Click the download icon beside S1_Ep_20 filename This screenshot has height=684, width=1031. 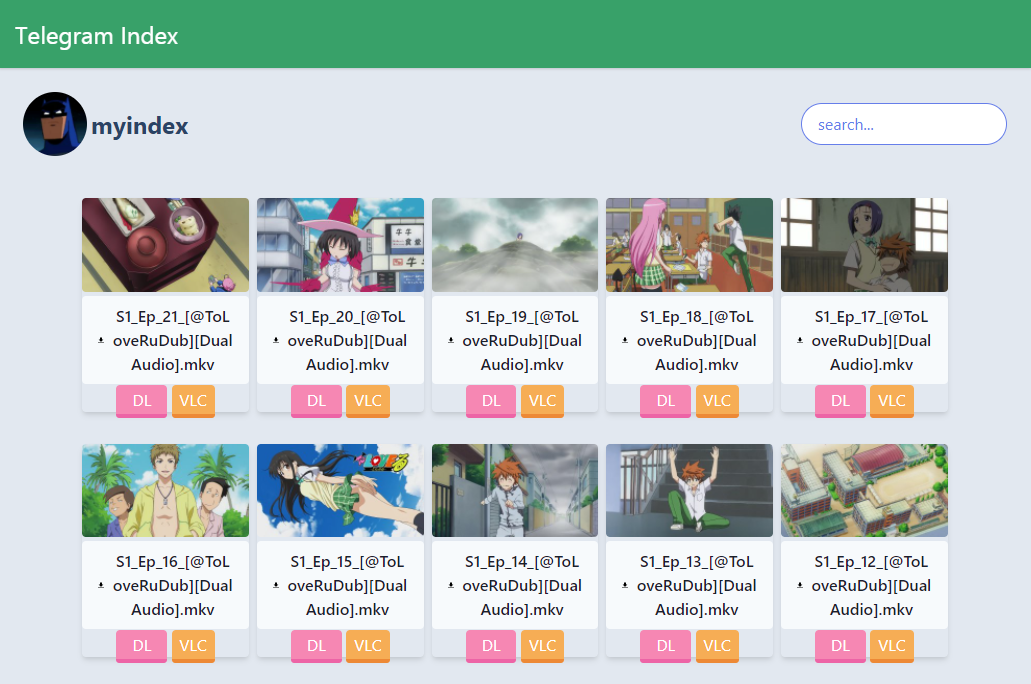click(276, 341)
